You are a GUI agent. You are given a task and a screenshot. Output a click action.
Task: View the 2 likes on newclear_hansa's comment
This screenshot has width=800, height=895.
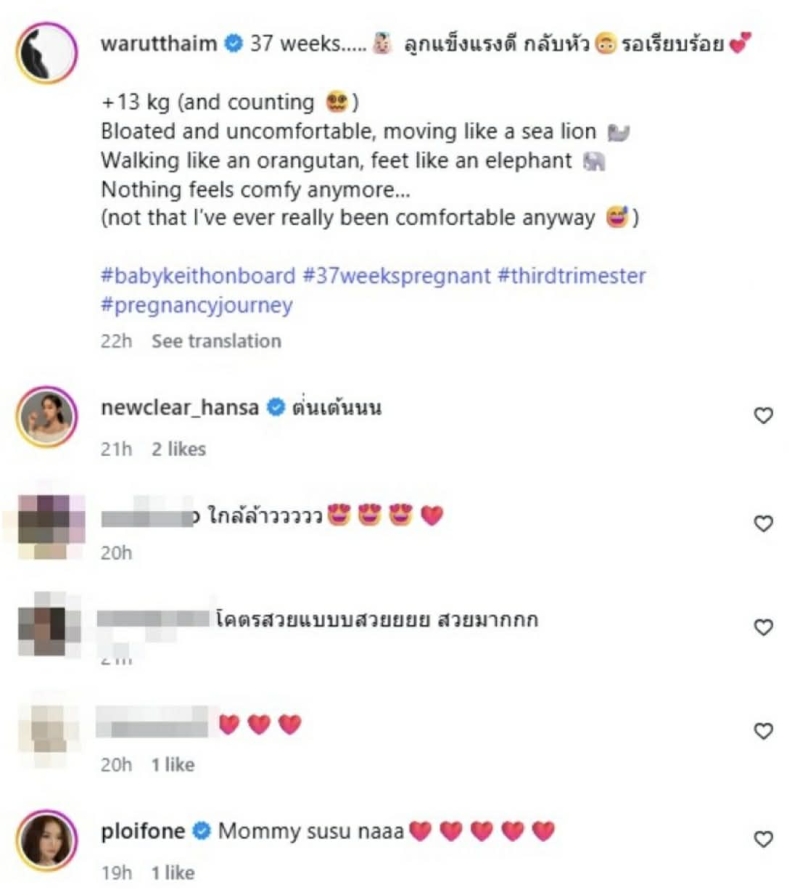[179, 449]
